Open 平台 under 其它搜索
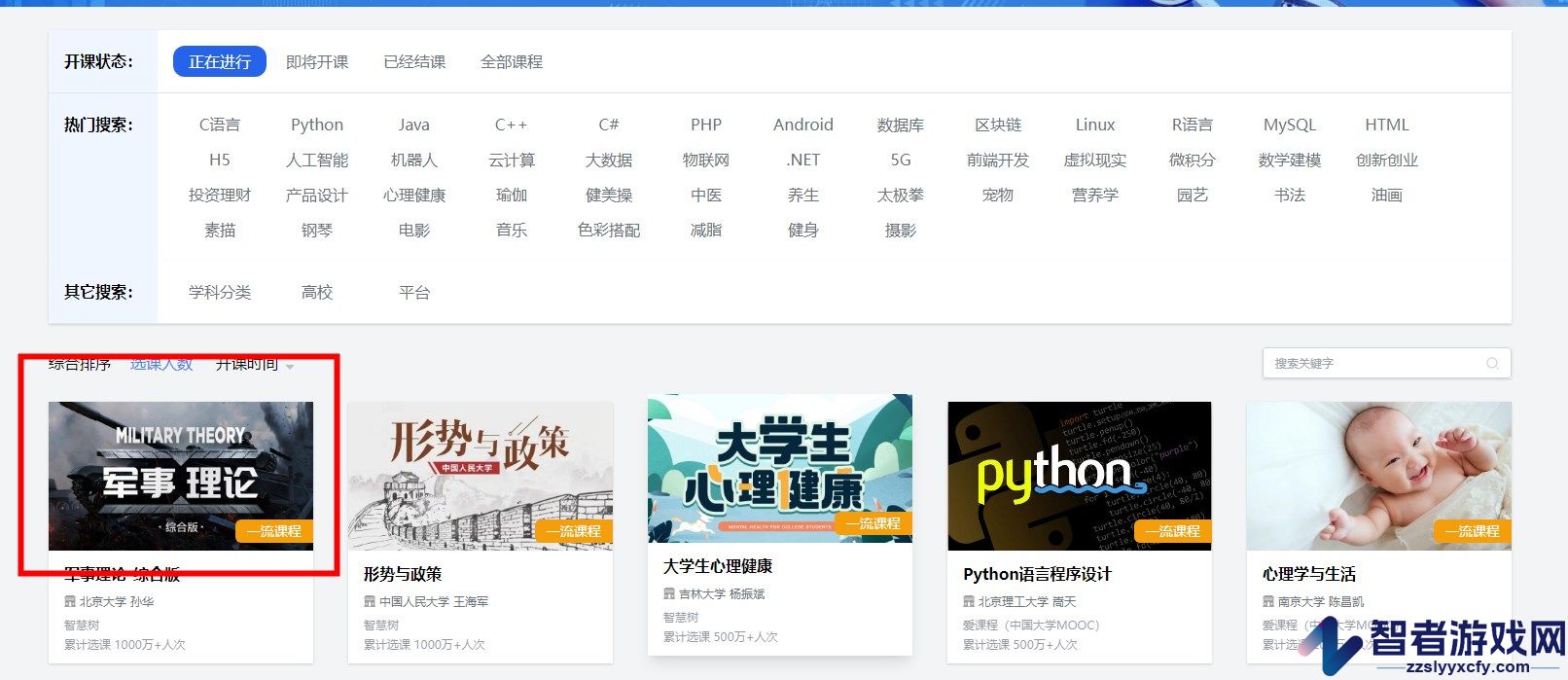 coord(414,292)
